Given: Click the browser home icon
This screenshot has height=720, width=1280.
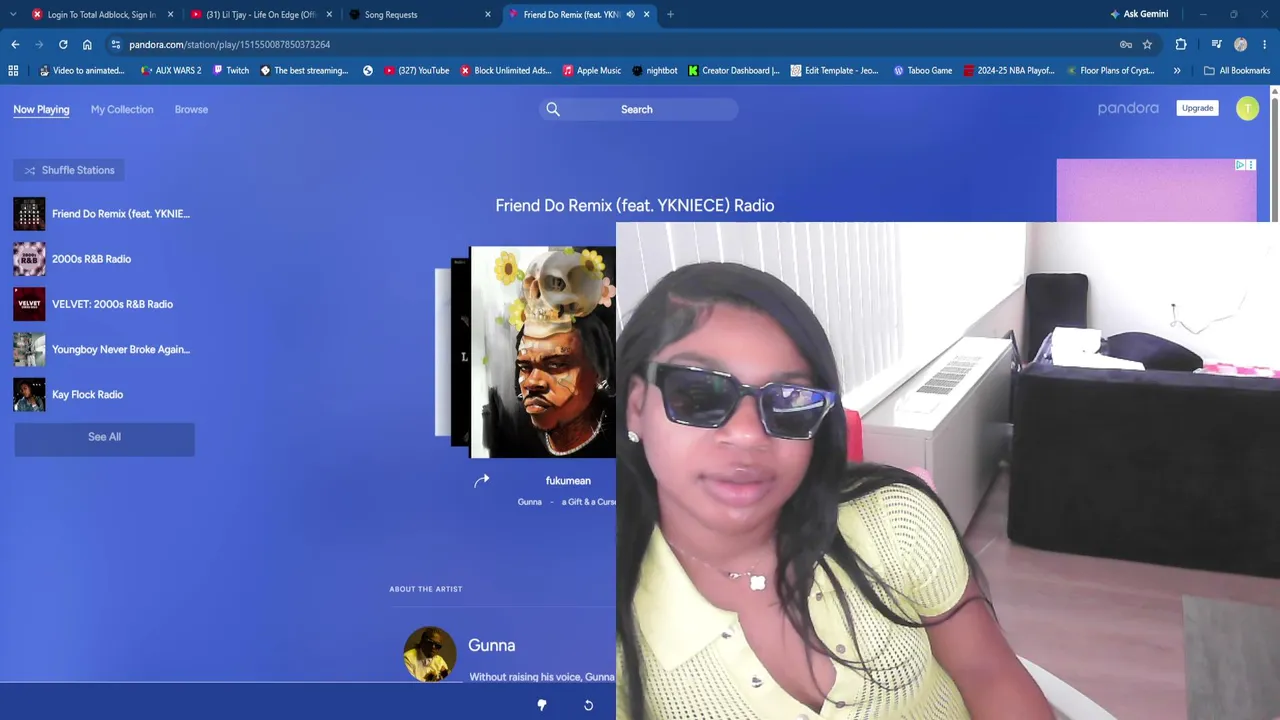Looking at the screenshot, I should 87,44.
